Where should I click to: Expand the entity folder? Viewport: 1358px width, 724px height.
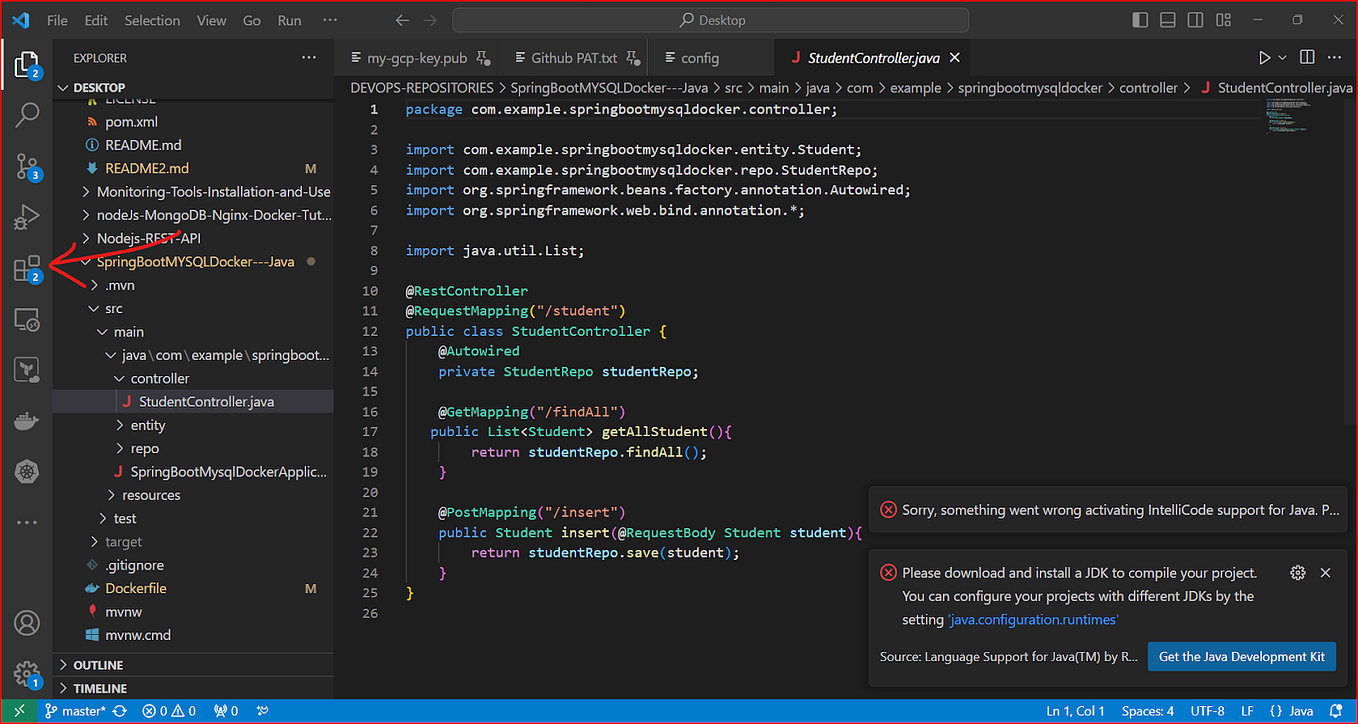click(x=148, y=425)
